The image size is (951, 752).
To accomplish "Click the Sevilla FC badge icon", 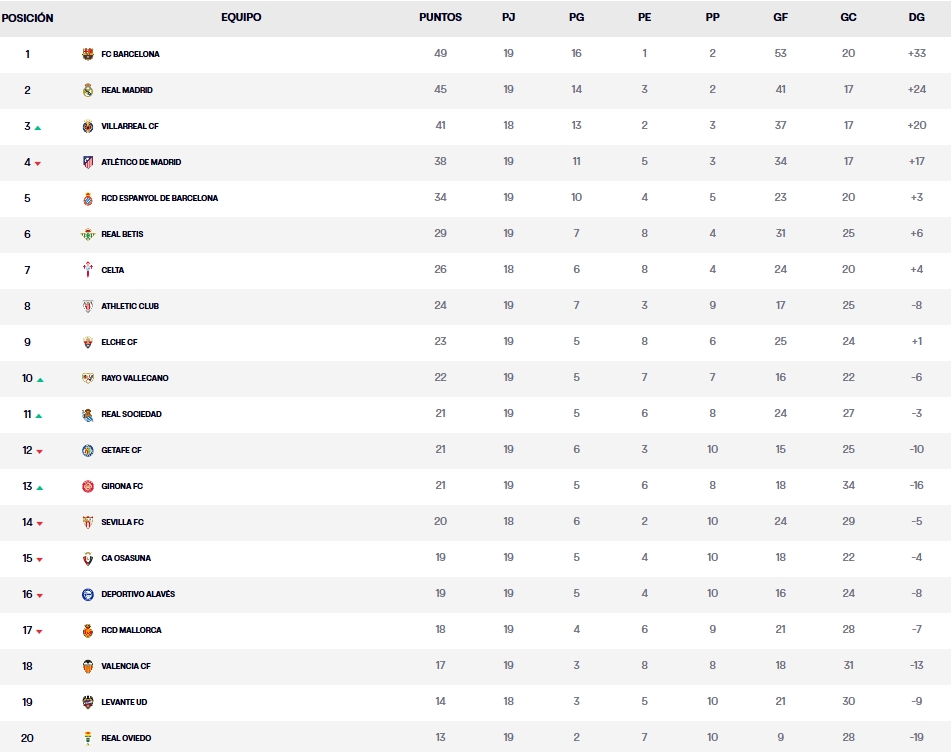I will pos(88,522).
